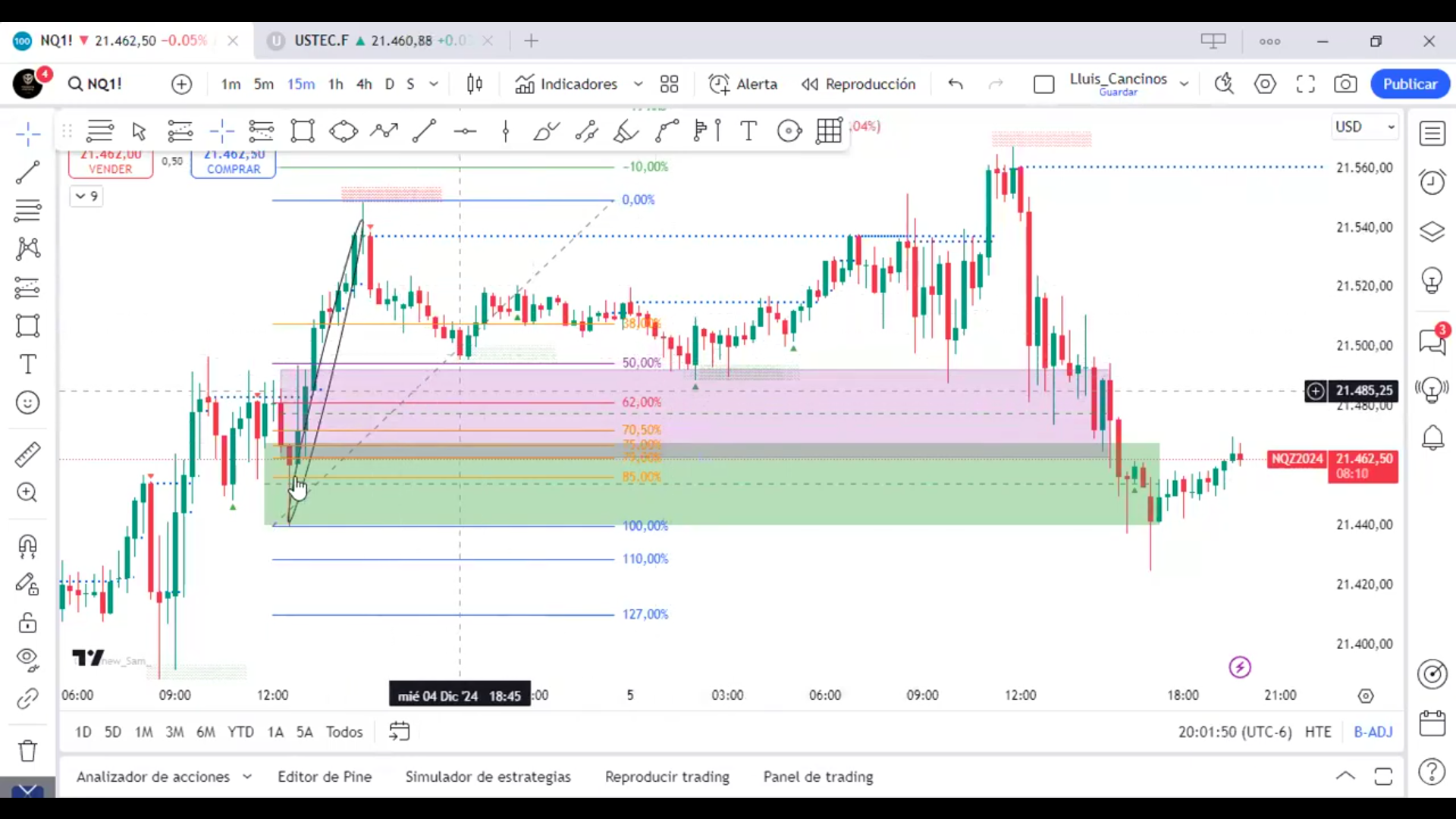Select the 4h timeframe
This screenshot has width=1456, height=819.
364,84
